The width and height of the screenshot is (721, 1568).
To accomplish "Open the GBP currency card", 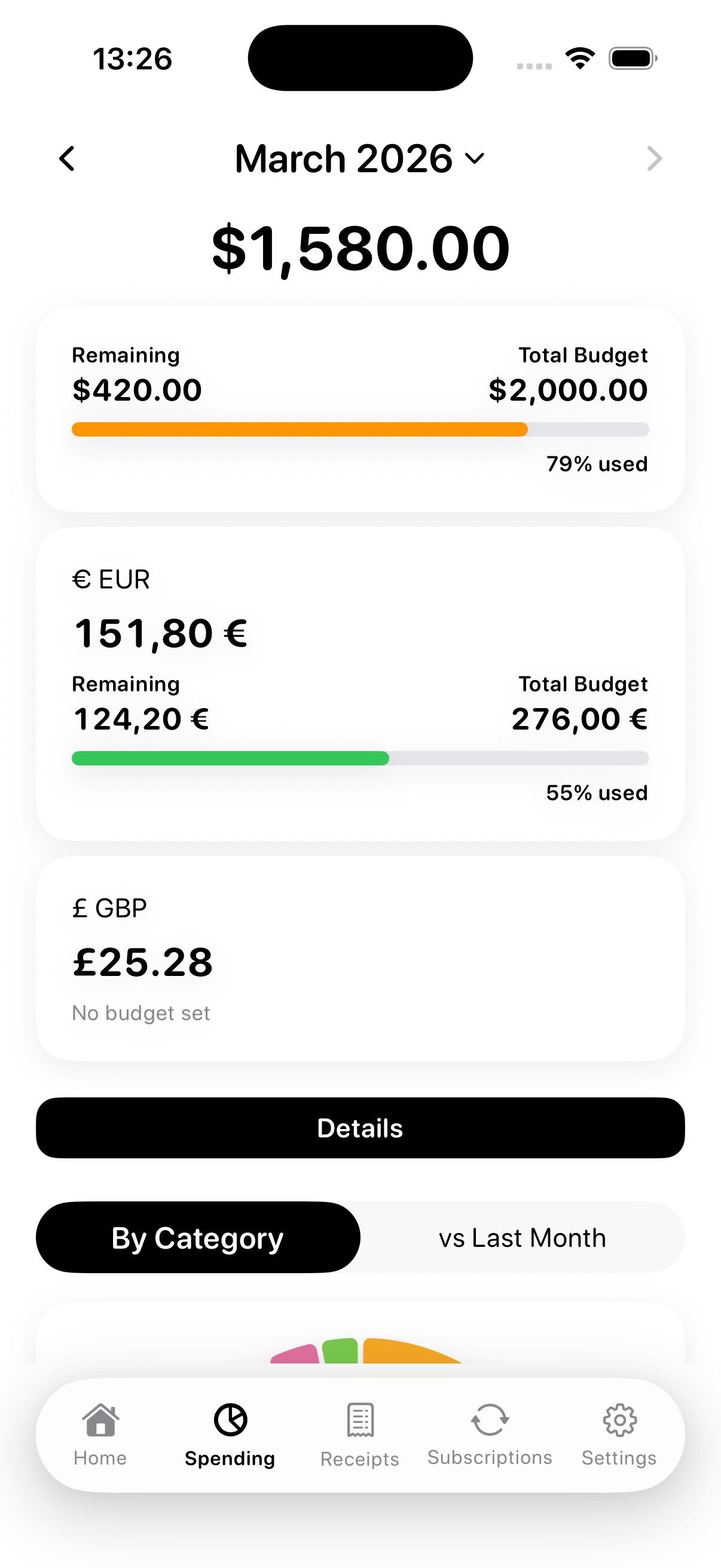I will (359, 959).
